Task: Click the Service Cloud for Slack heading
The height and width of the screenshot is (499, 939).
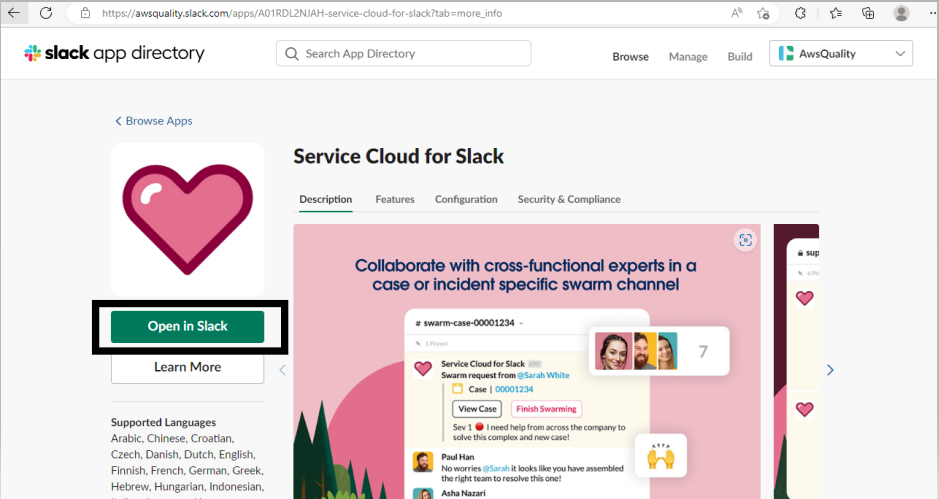Action: [x=398, y=156]
